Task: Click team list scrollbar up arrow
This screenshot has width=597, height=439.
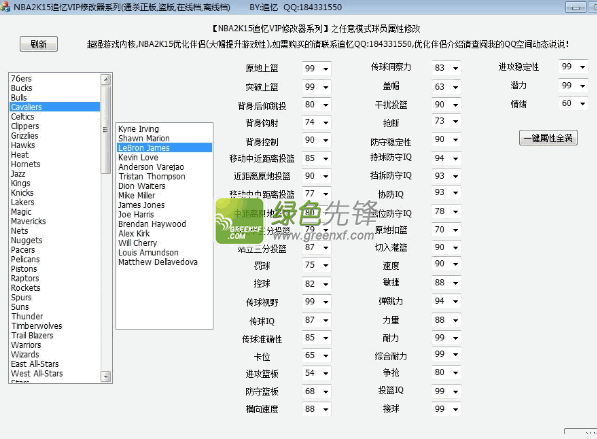Action: [106, 79]
